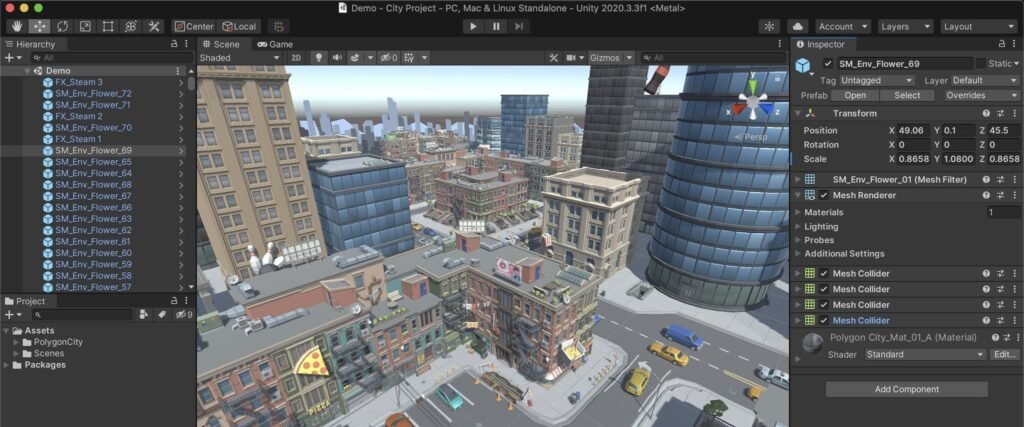The height and width of the screenshot is (427, 1024).
Task: Expand the Materials section in Inspector
Action: pos(825,212)
